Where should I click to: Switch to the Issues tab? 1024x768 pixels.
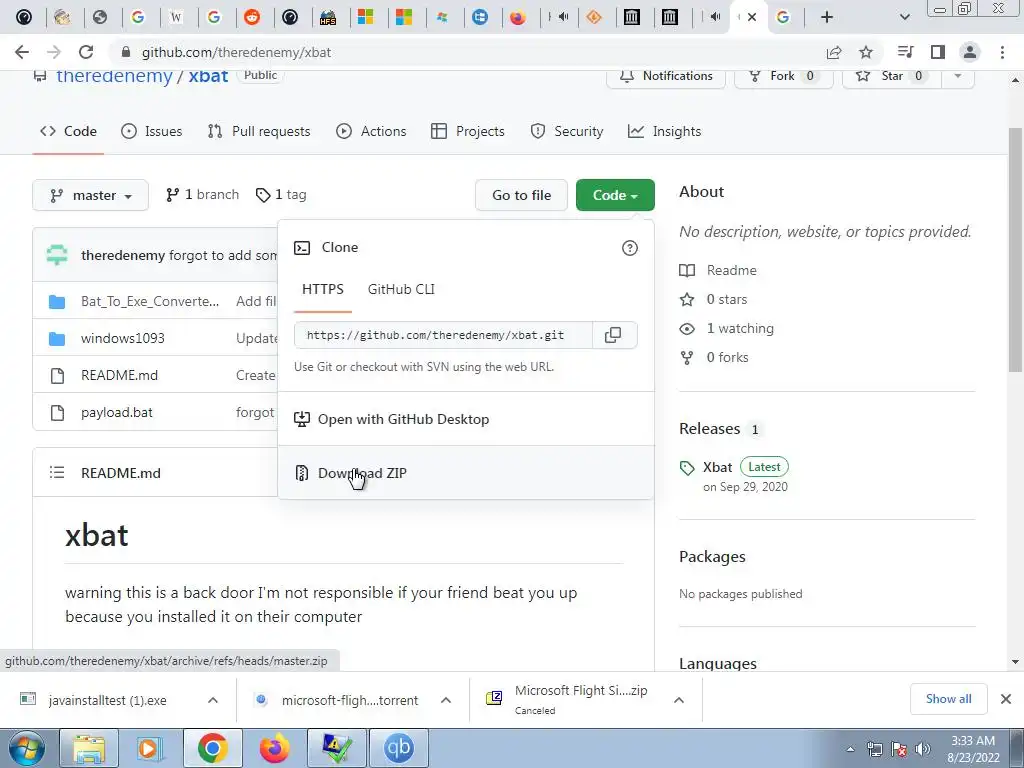(x=152, y=131)
